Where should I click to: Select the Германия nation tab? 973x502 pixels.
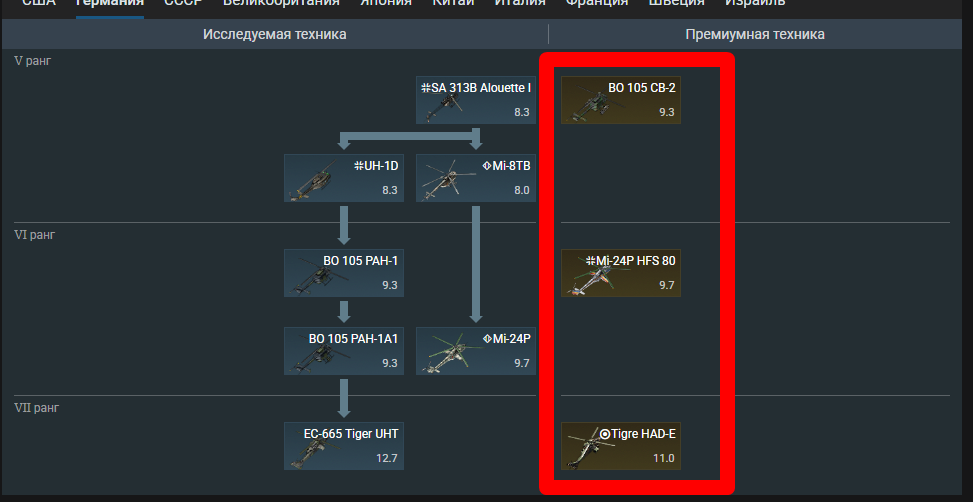(109, 4)
